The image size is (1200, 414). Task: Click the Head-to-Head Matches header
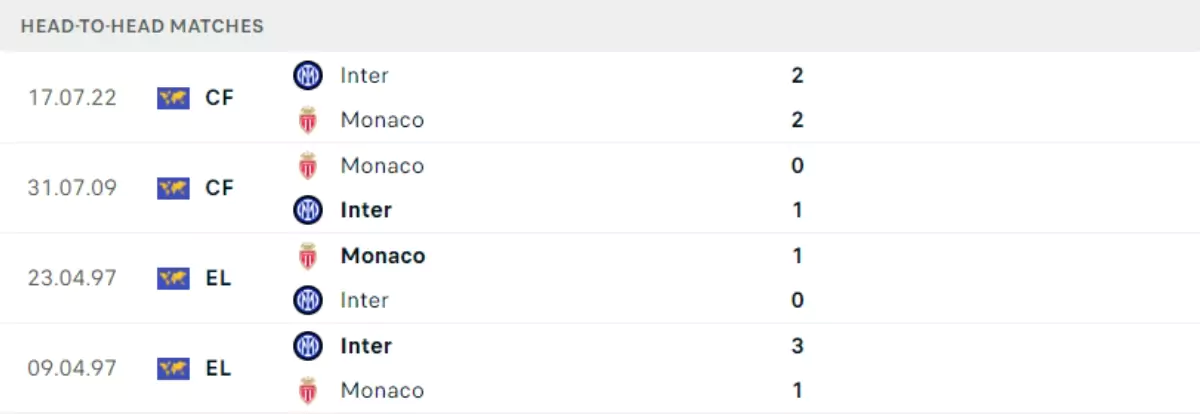142,26
